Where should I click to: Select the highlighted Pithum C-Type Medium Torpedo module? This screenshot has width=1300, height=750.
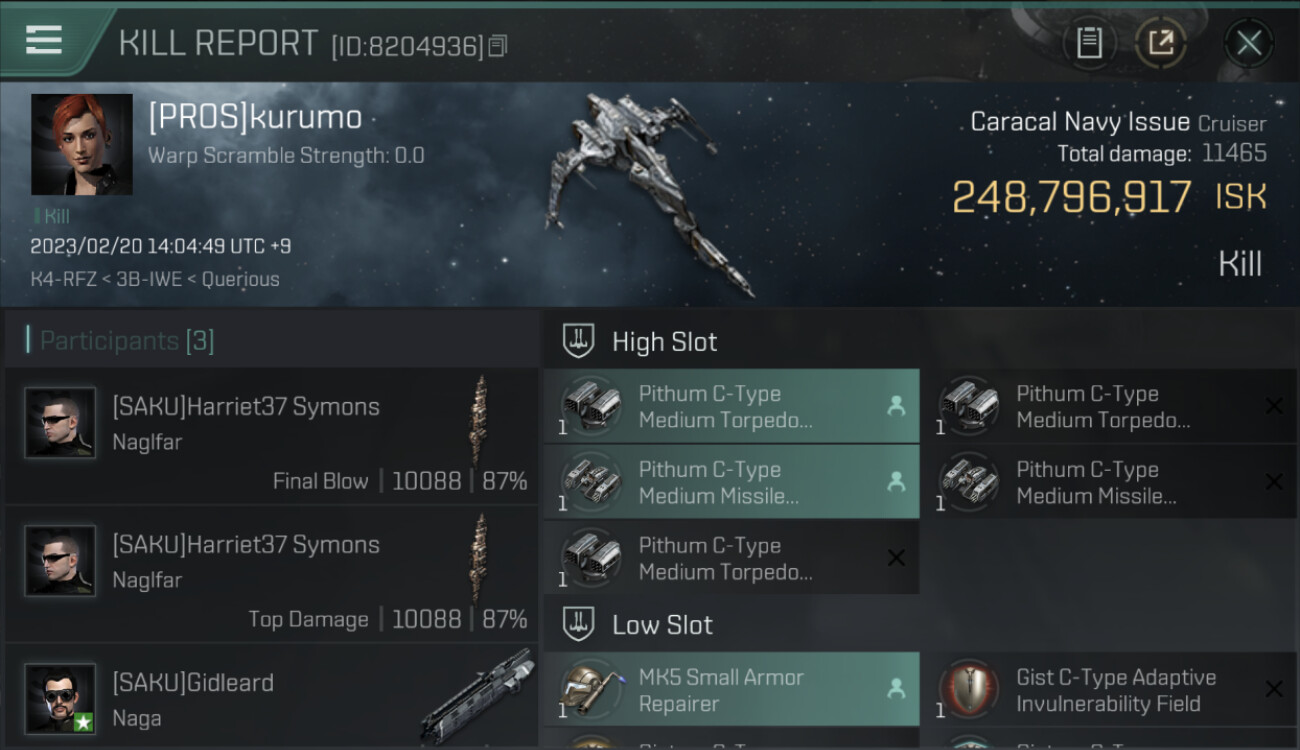tap(731, 406)
